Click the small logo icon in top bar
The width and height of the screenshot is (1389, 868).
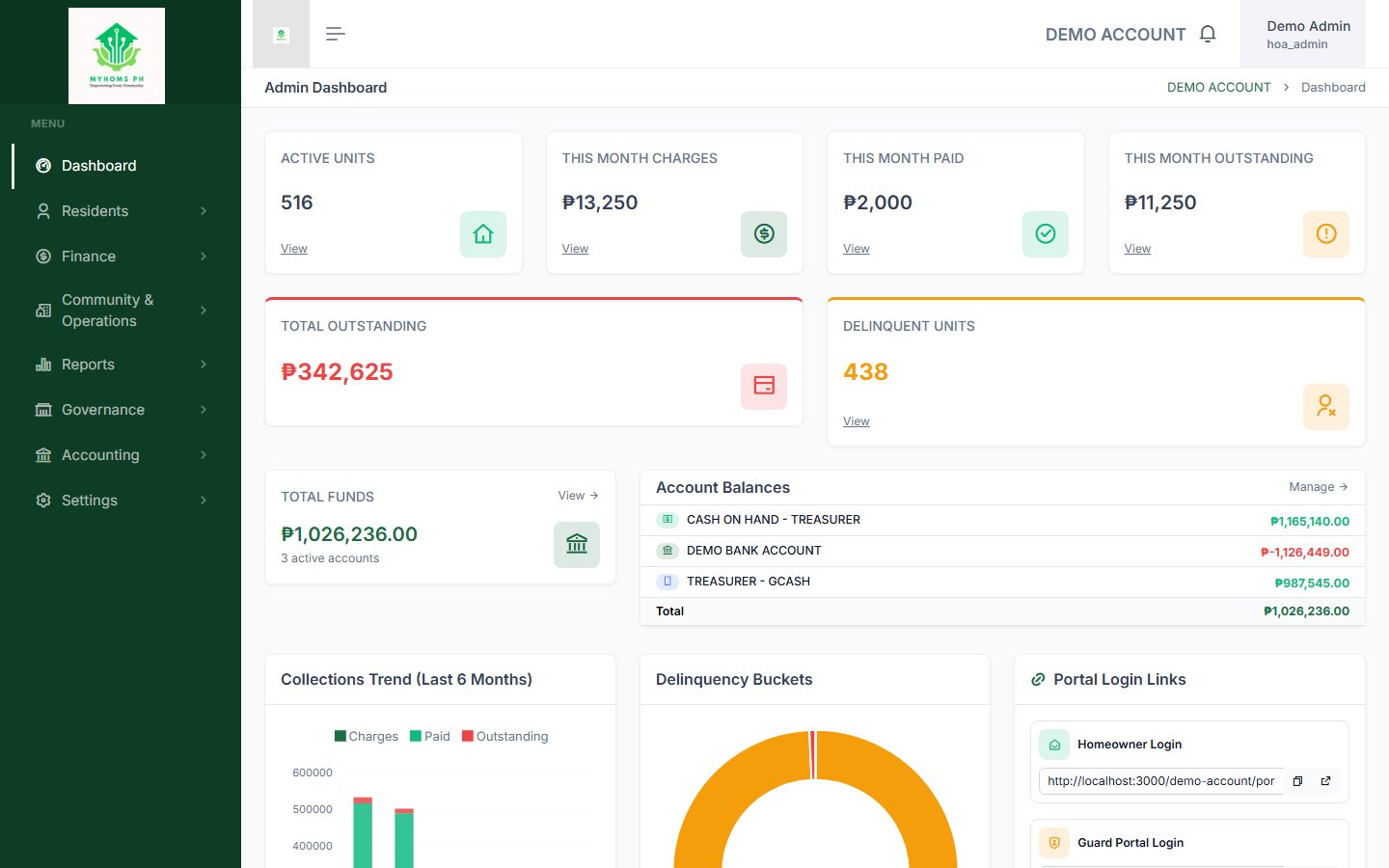[x=282, y=35]
